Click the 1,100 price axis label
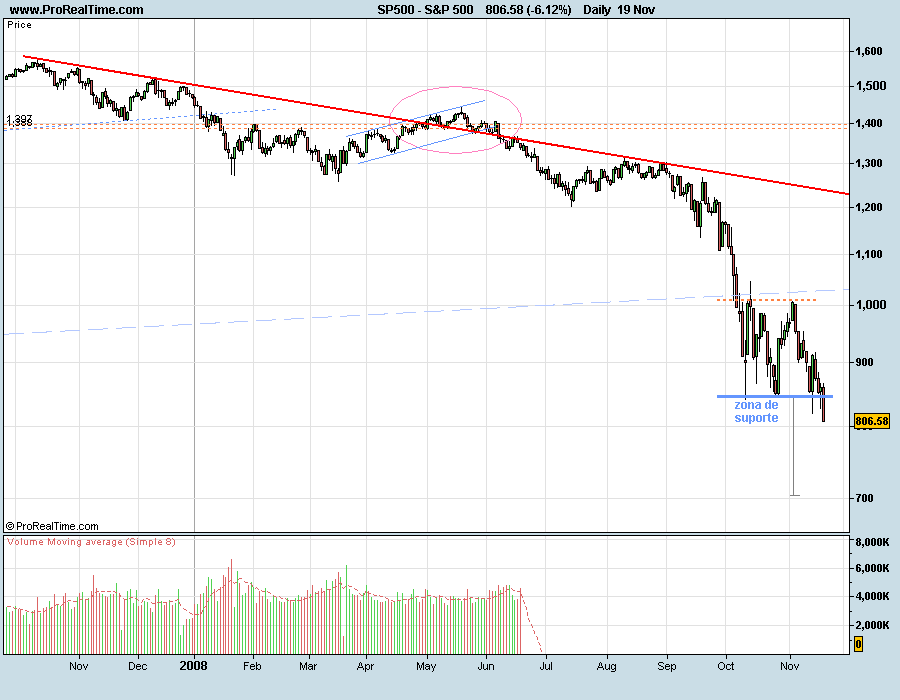The image size is (900, 700). point(869,254)
